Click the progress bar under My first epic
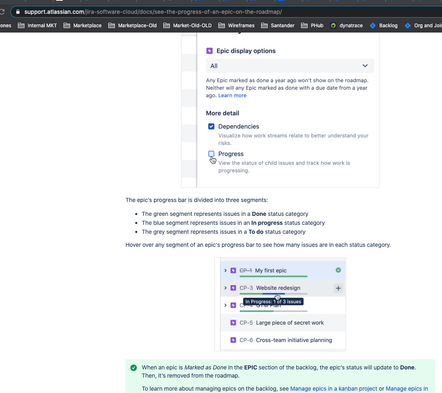Image resolution: width=442 pixels, height=393 pixels. [273, 276]
